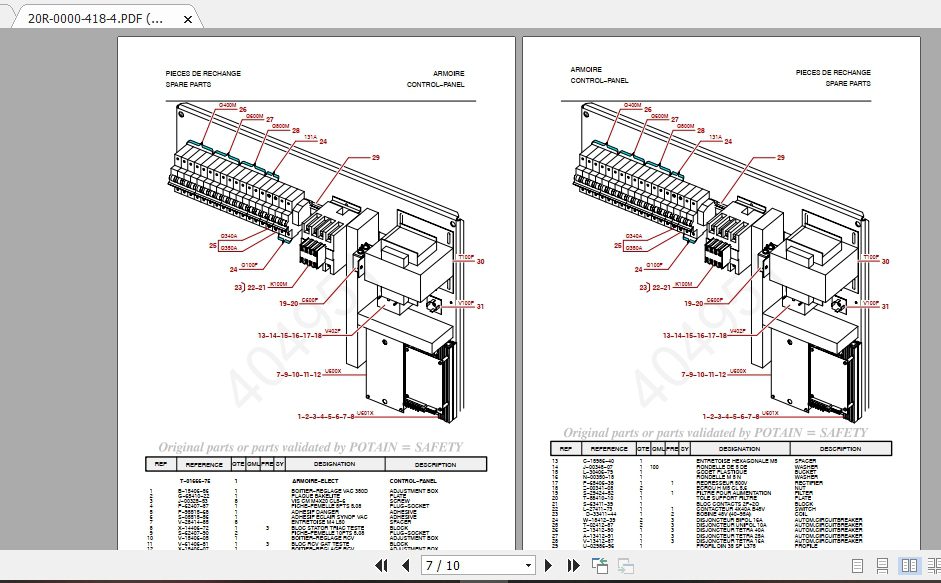Image resolution: width=941 pixels, height=583 pixels.
Task: Enable continuous scrolling page layout
Action: (880, 566)
